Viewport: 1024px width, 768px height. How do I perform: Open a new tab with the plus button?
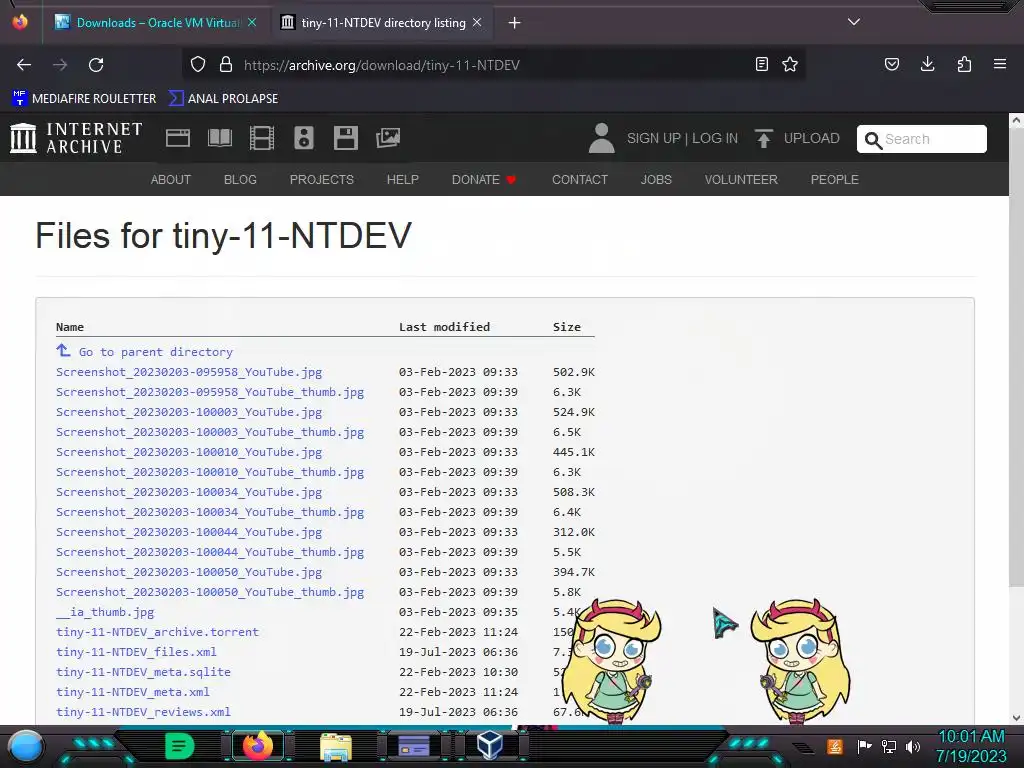click(515, 23)
